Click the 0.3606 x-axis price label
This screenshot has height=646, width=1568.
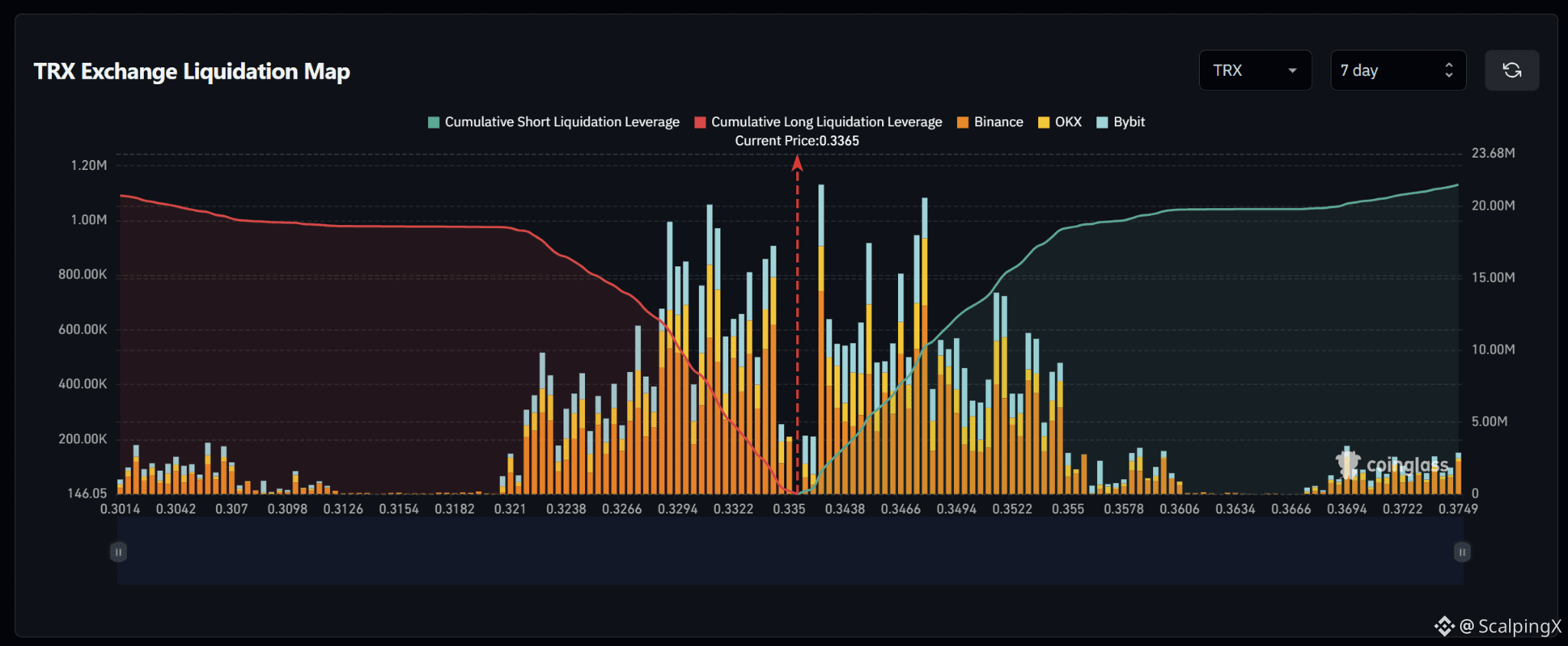1180,509
